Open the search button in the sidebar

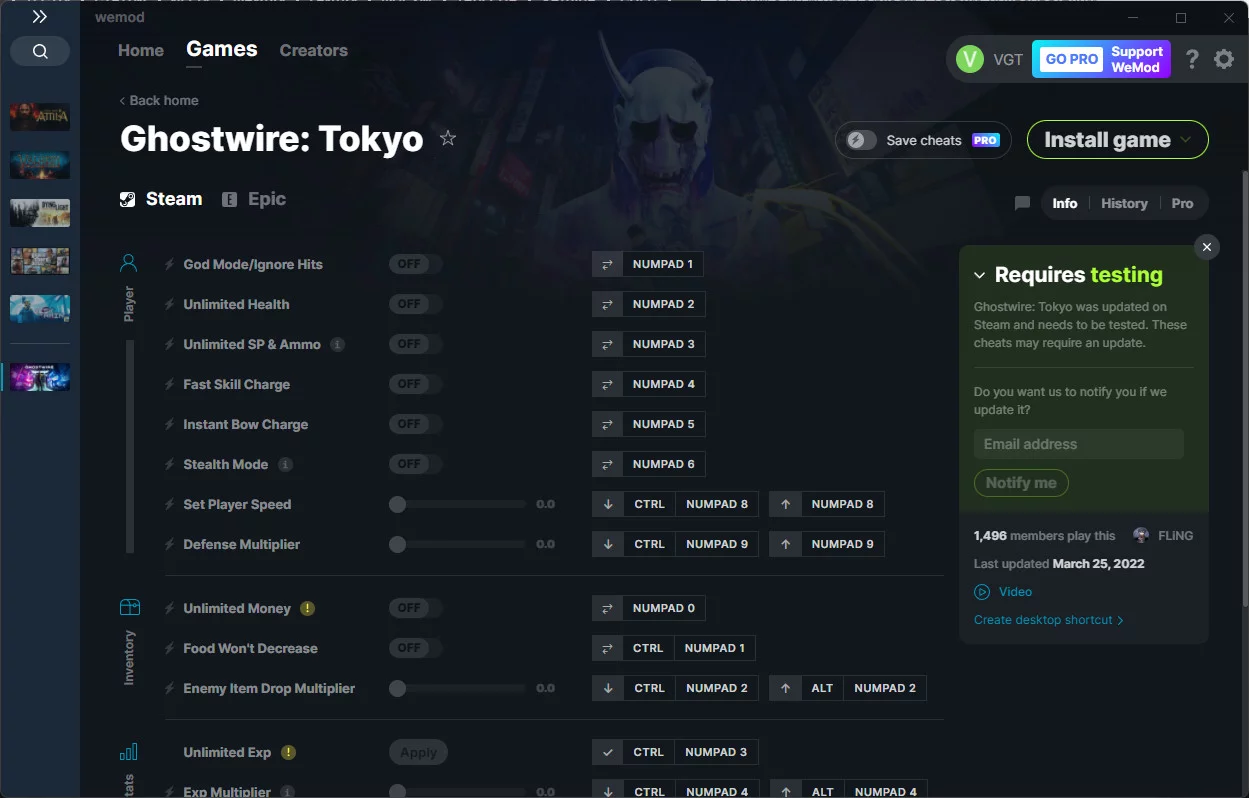[x=40, y=51]
